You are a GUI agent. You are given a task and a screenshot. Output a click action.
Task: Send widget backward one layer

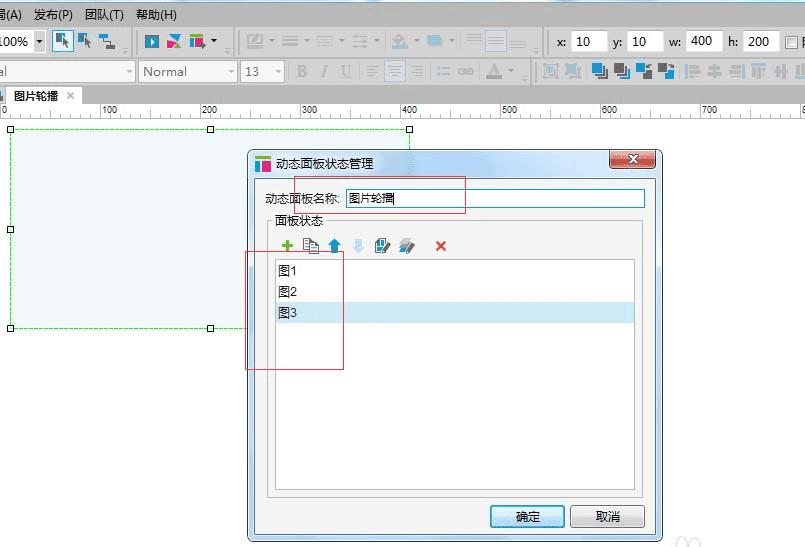666,71
